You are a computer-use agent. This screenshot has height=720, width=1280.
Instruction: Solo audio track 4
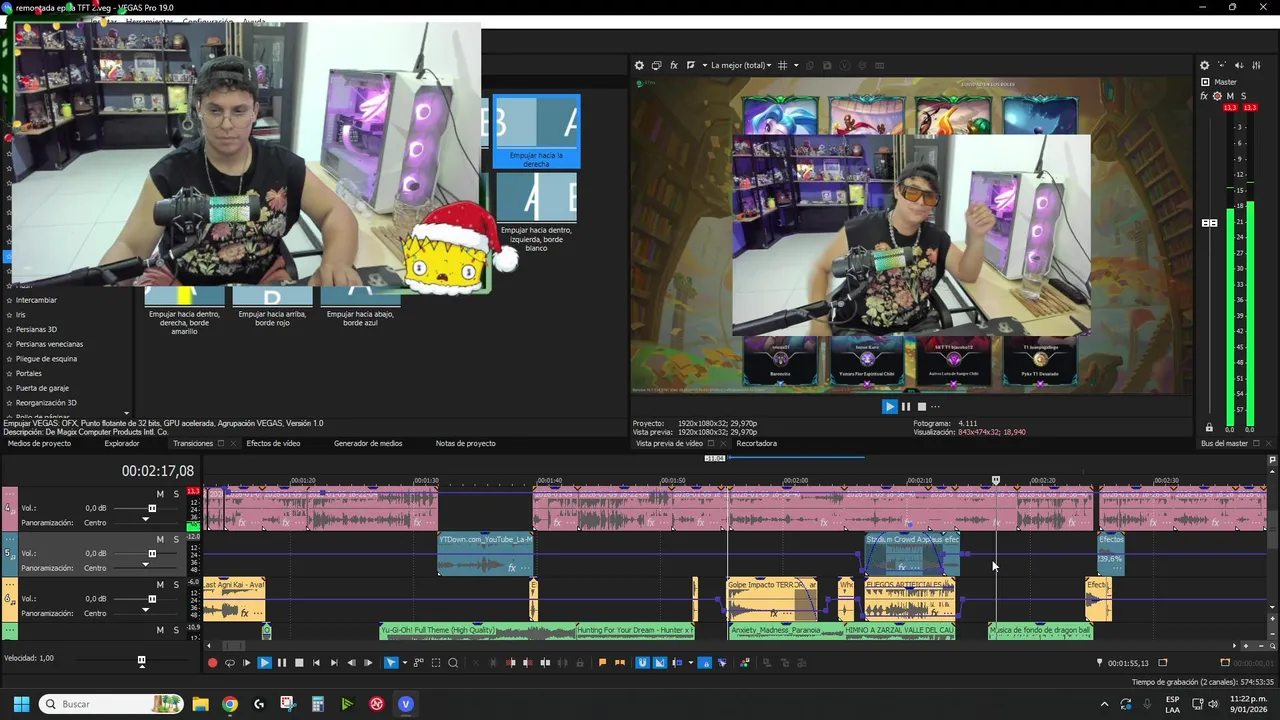[176, 494]
